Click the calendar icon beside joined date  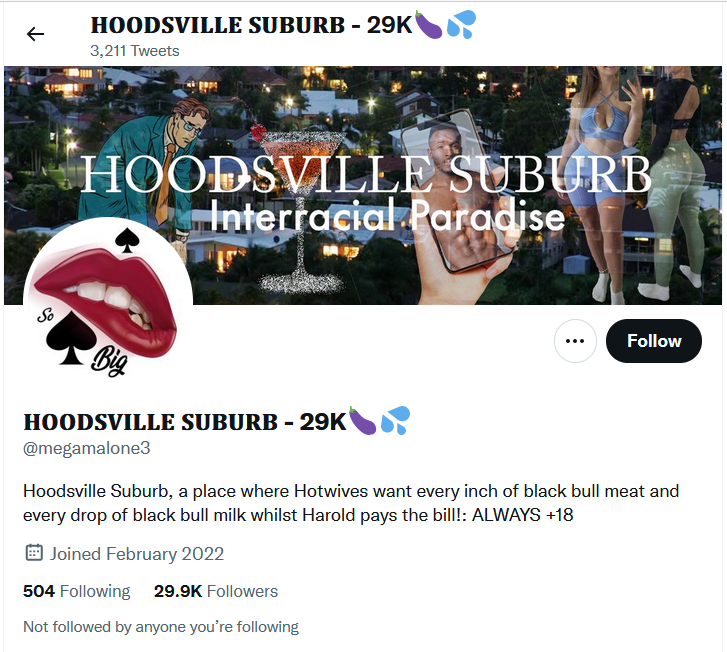click(x=34, y=553)
